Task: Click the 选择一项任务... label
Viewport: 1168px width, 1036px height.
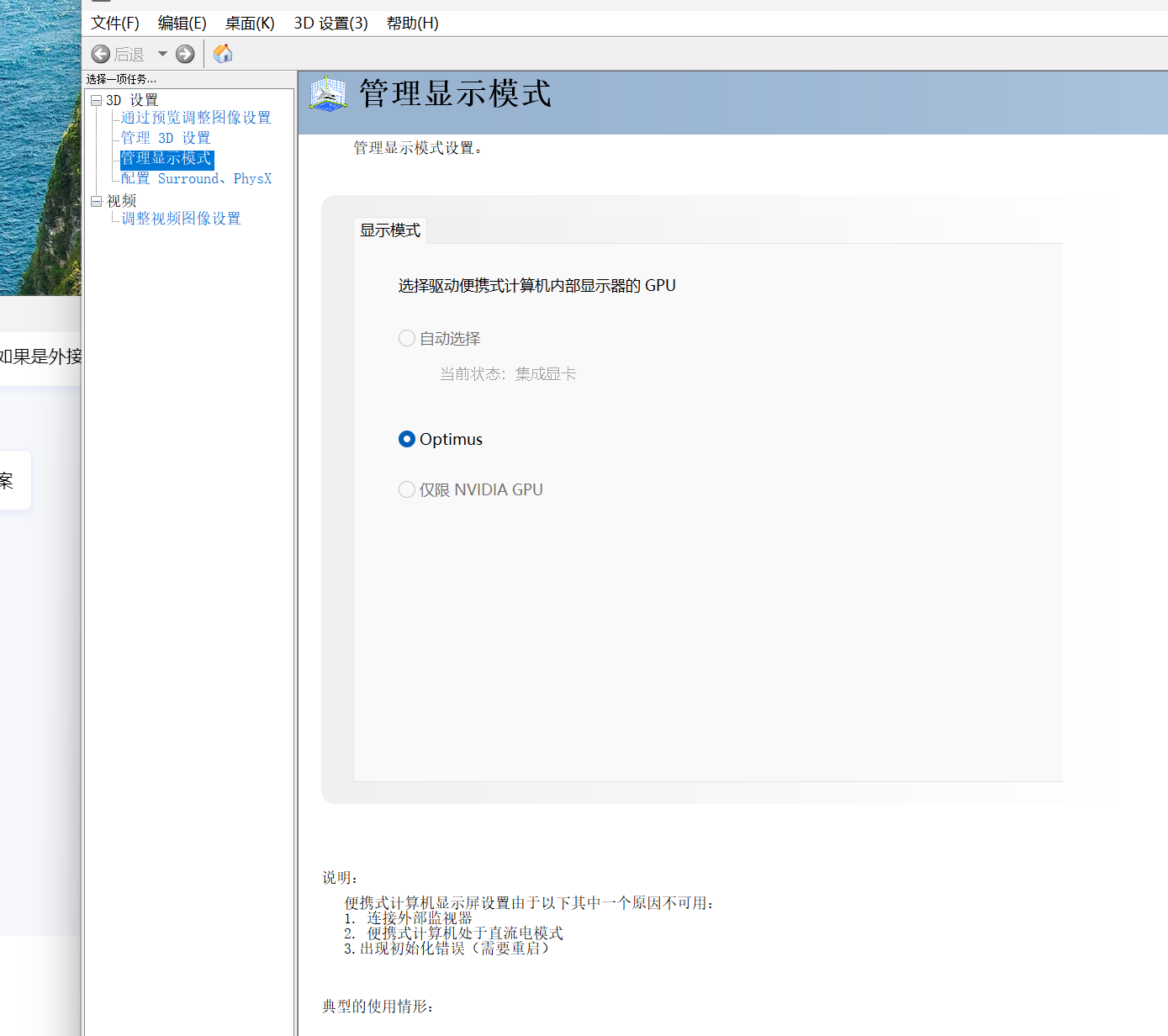Action: (x=121, y=79)
